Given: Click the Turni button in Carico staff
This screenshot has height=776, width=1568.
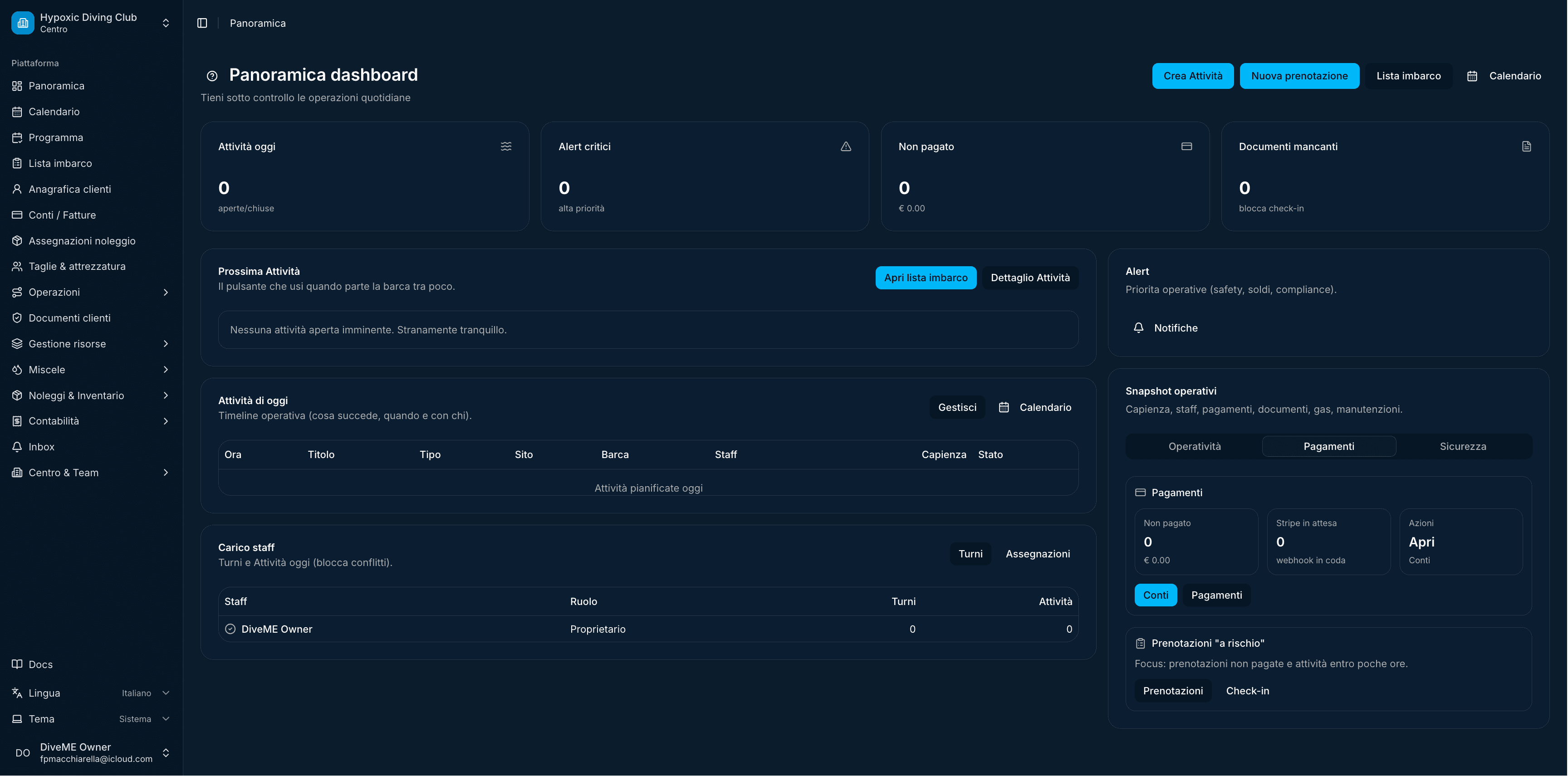Looking at the screenshot, I should pos(970,555).
